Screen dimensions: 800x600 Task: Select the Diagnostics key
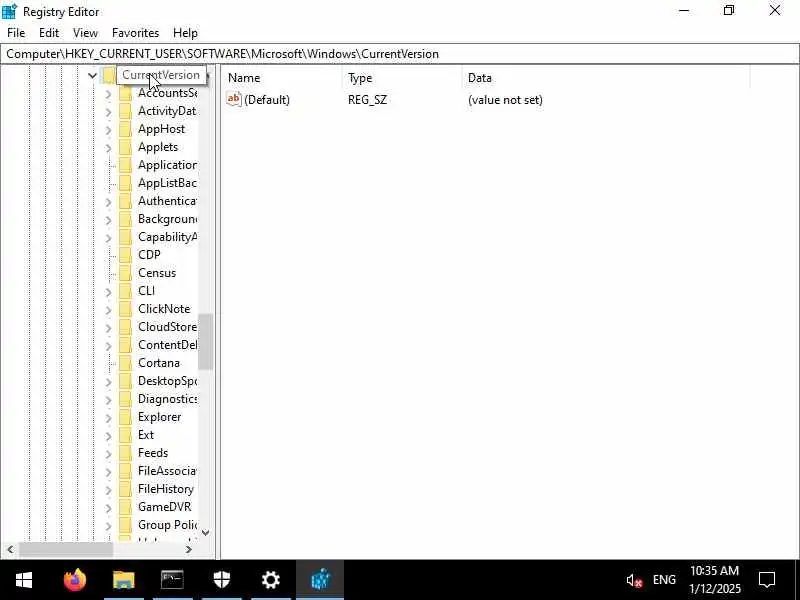[x=167, y=399]
